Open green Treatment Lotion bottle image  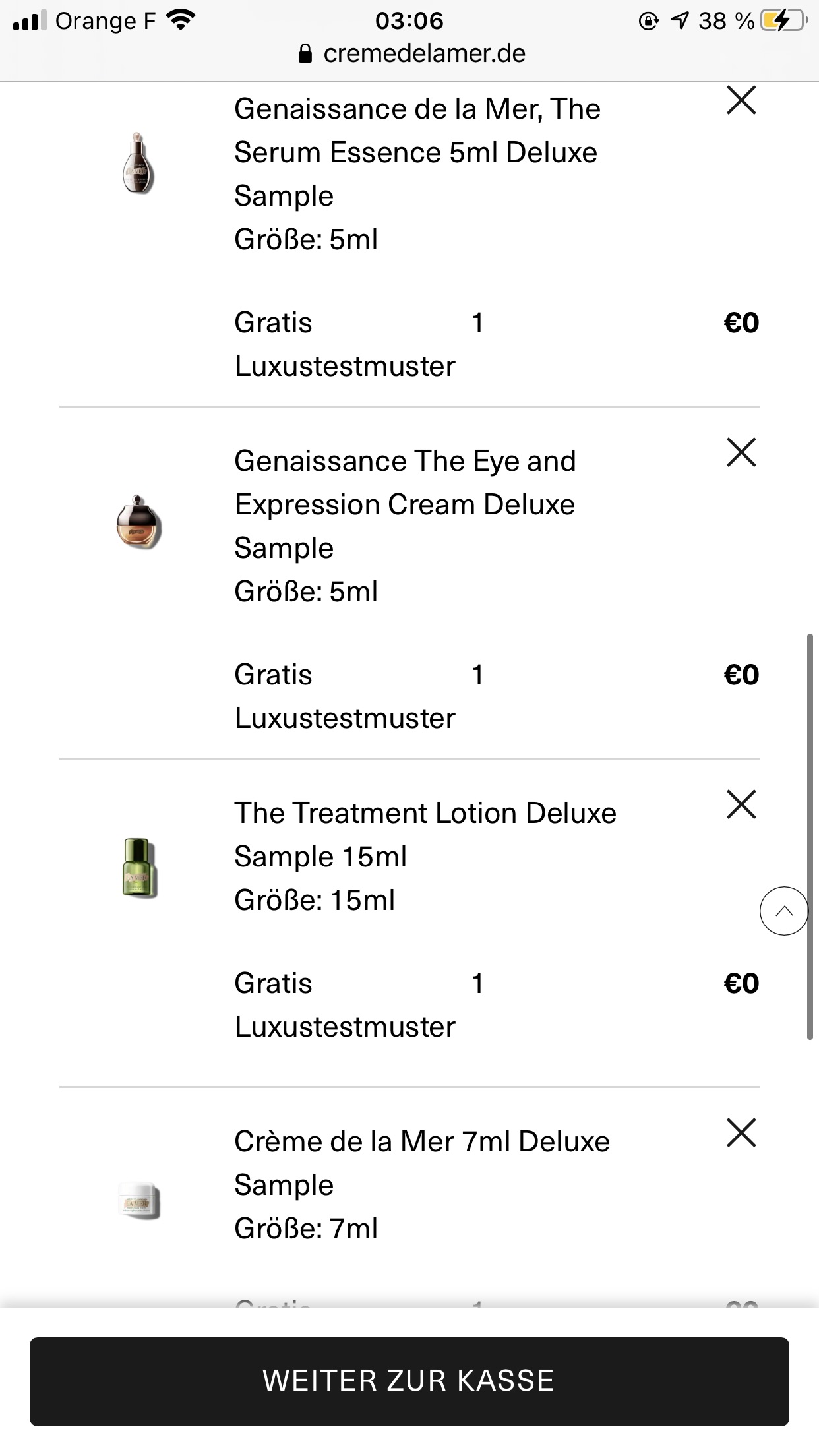(x=139, y=868)
